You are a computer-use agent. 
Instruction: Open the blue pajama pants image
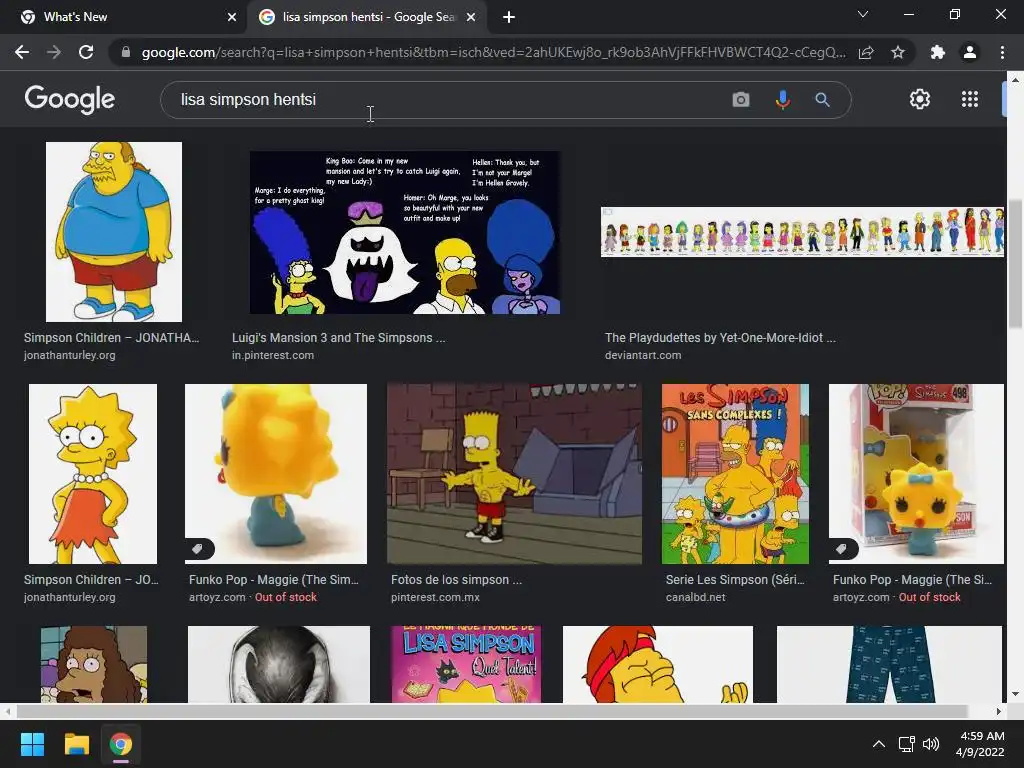coord(889,664)
